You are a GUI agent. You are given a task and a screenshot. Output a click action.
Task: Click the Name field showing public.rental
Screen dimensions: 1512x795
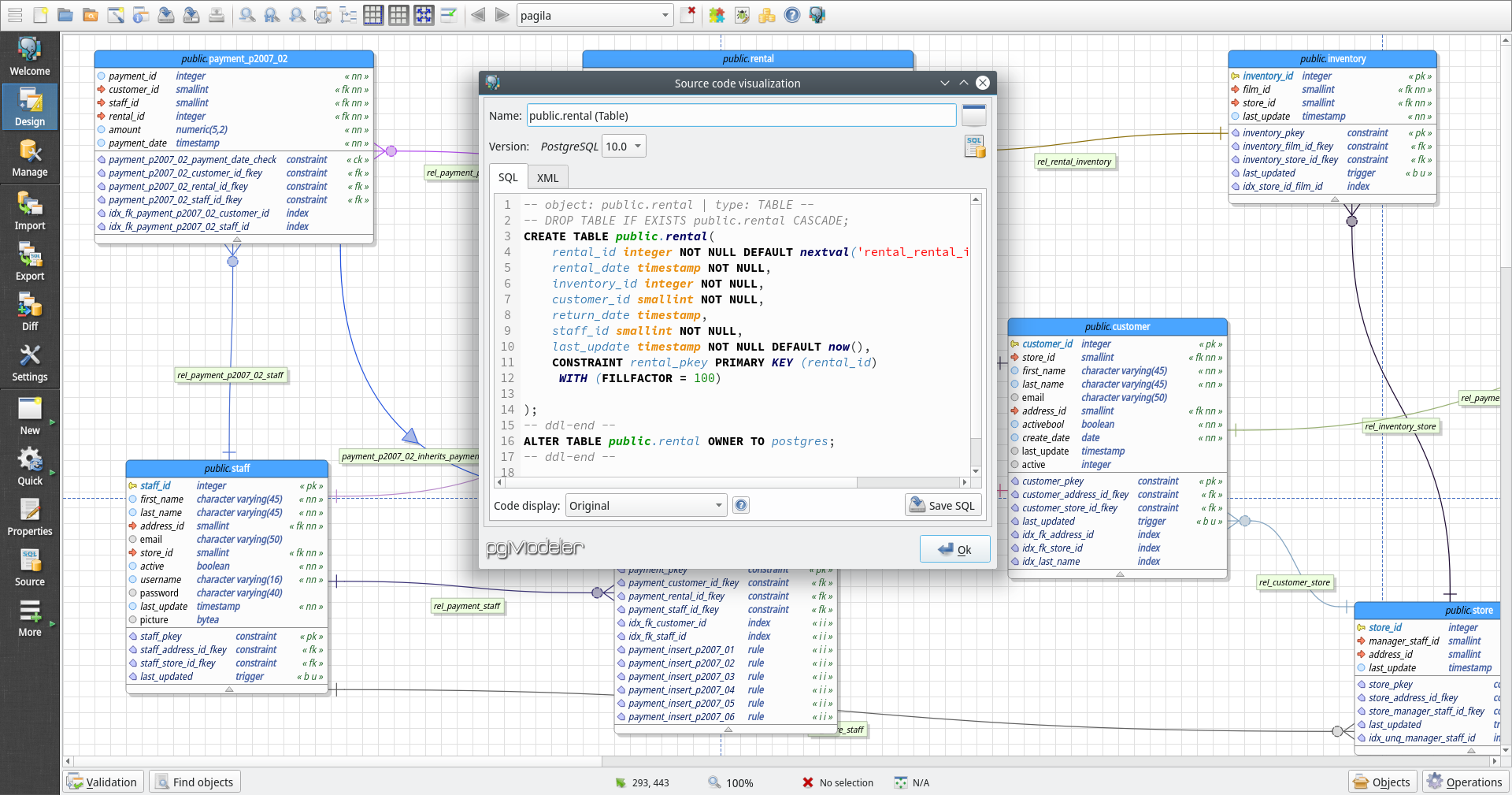tap(740, 116)
